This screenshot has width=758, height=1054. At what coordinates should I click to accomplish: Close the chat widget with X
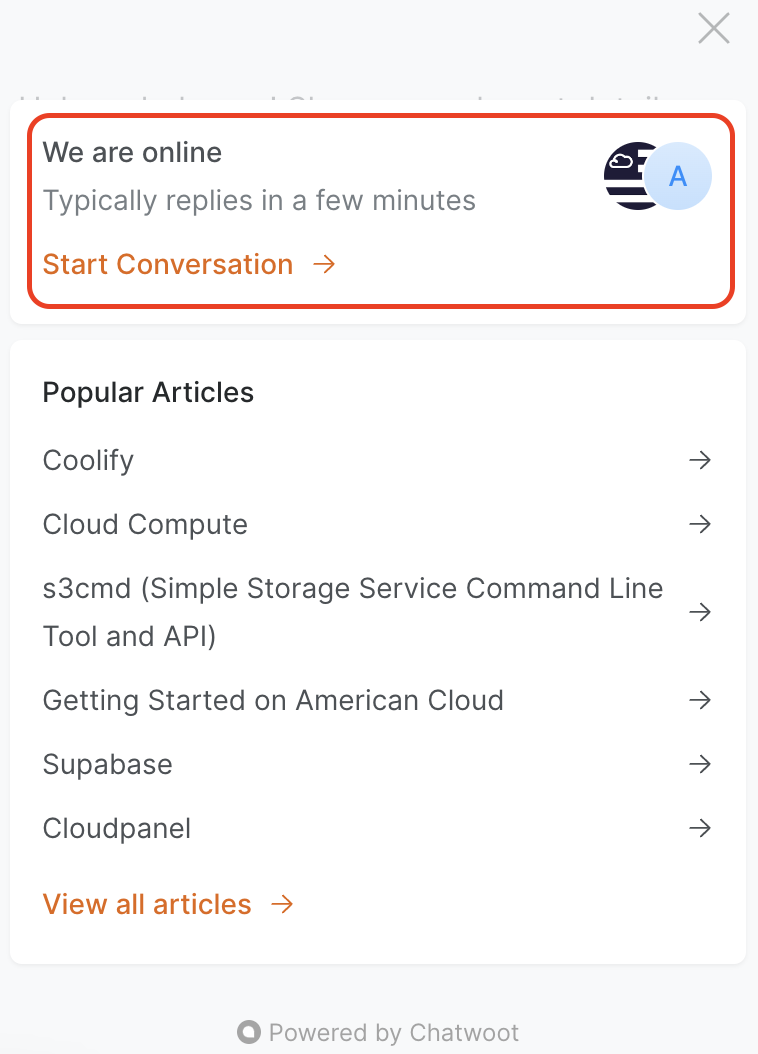713,29
